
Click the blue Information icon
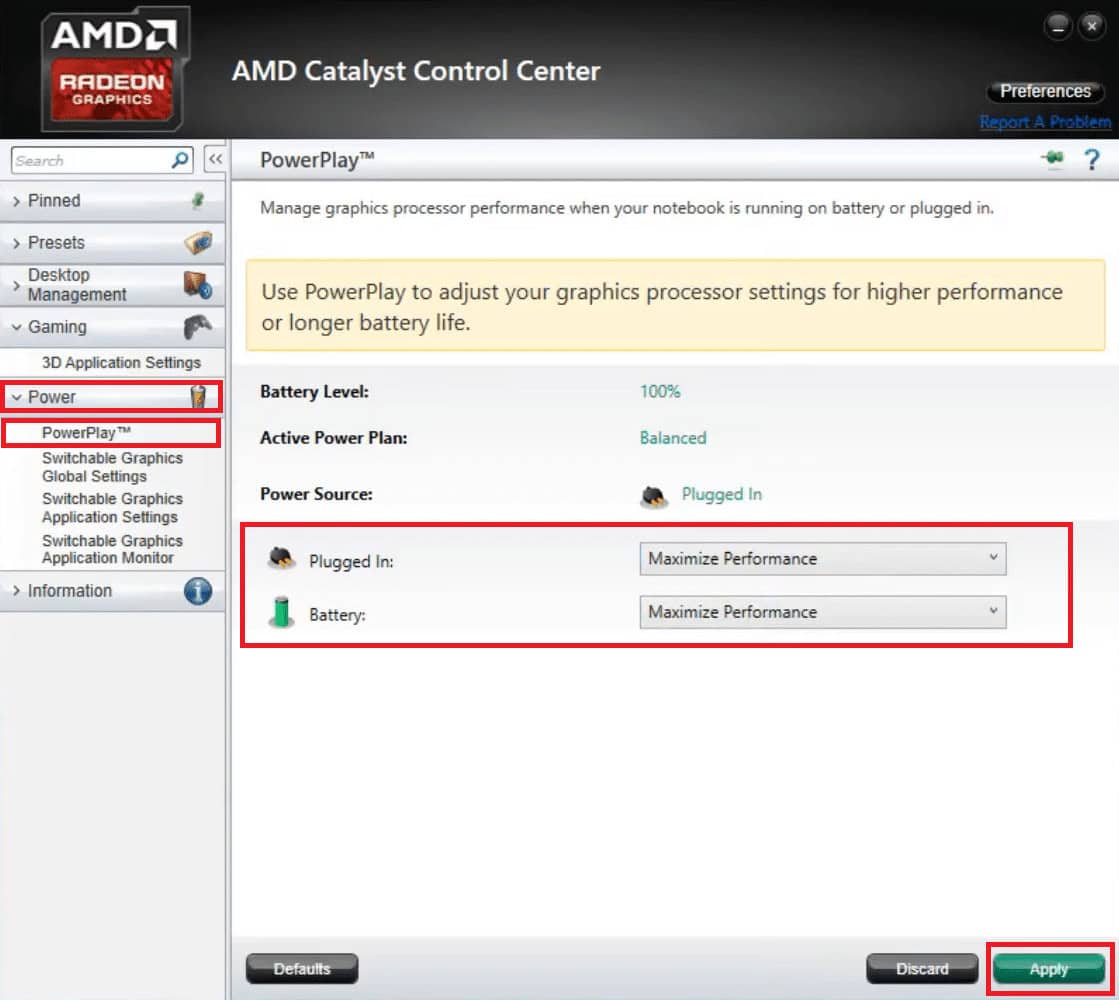[x=198, y=591]
